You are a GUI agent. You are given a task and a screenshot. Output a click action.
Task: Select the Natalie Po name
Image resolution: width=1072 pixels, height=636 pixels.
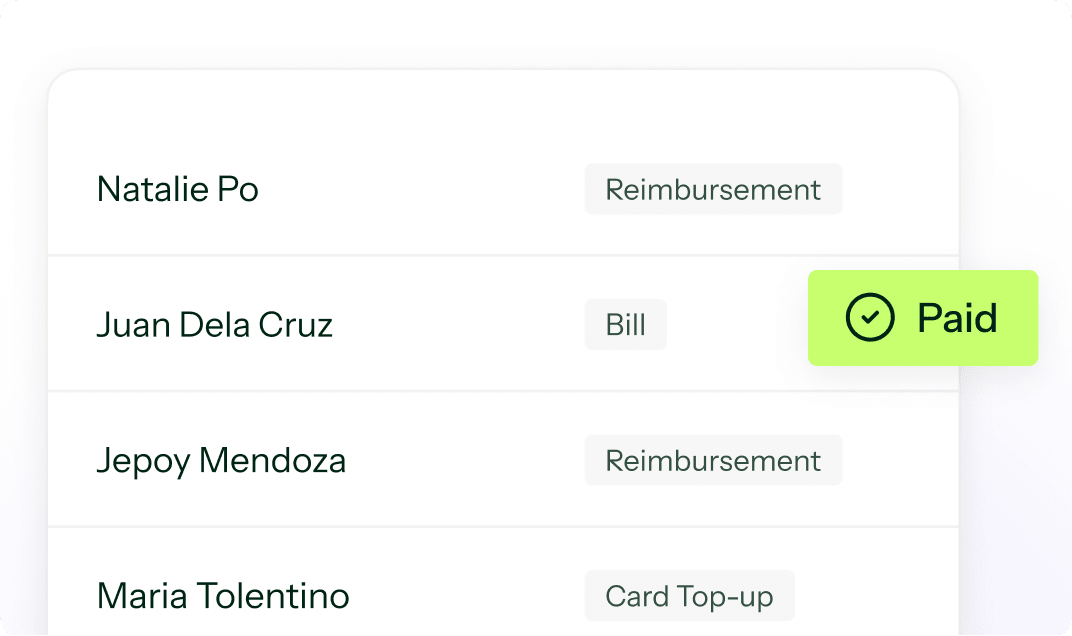click(x=177, y=189)
